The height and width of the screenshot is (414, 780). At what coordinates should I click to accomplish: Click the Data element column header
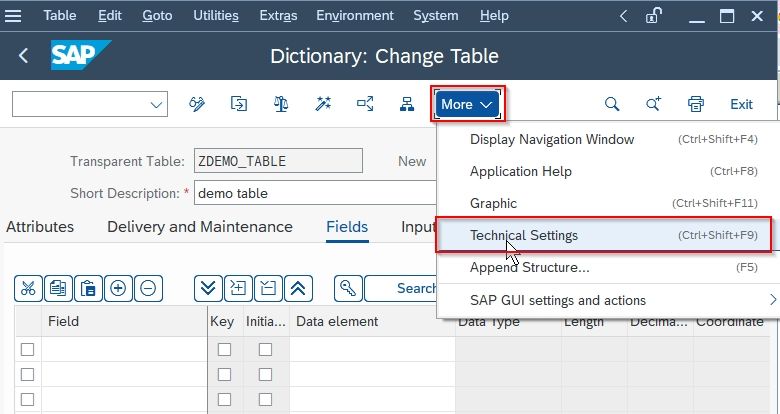coord(372,321)
